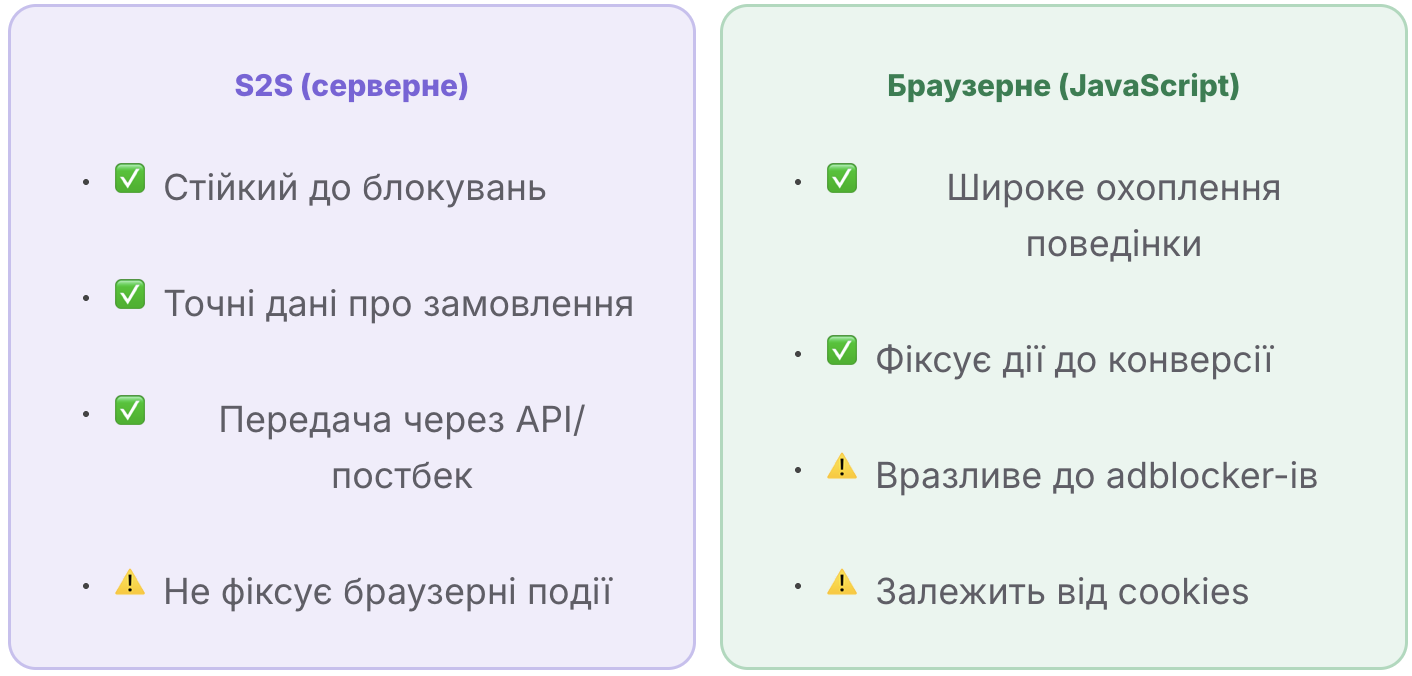Click green checkmark beside 'Широке охоплення поведінки'
Image resolution: width=1412 pixels, height=676 pixels.
842,179
